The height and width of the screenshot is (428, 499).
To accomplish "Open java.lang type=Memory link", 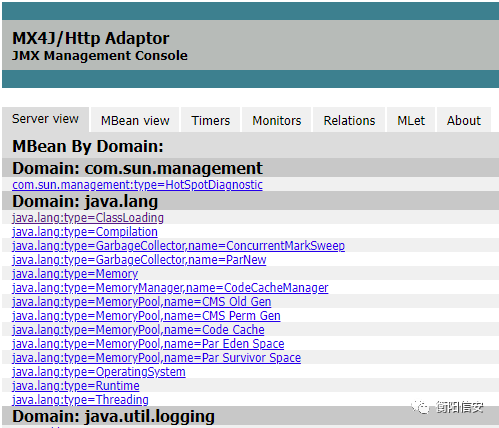I will 75,274.
